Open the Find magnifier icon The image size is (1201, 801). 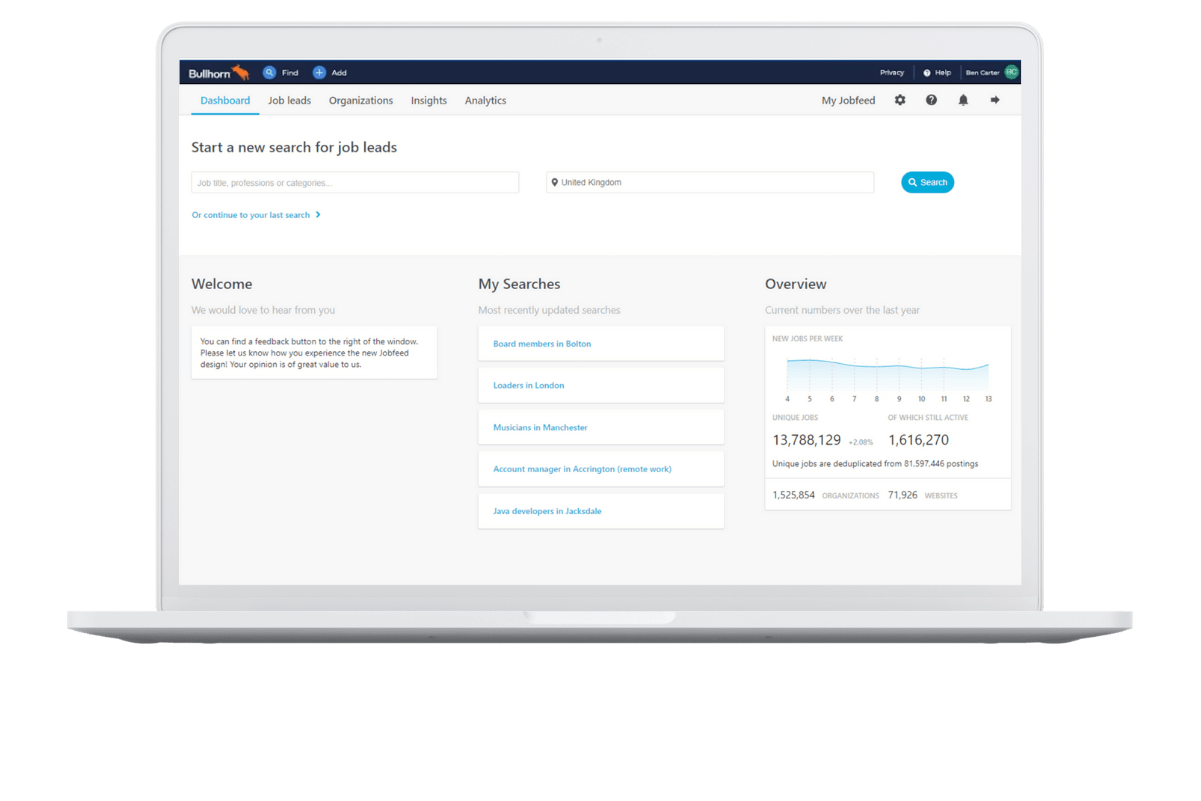269,73
